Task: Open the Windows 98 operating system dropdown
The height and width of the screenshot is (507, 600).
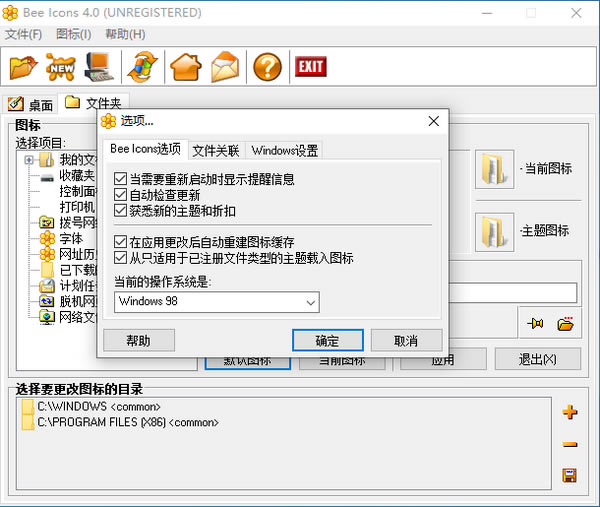Action: 217,302
